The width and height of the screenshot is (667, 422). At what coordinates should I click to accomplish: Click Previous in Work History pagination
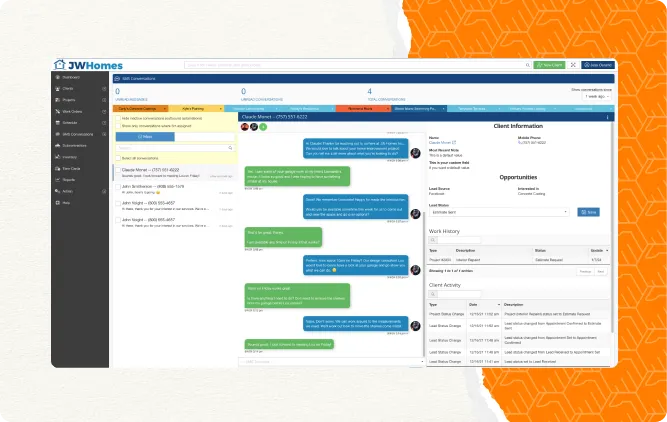[585, 271]
